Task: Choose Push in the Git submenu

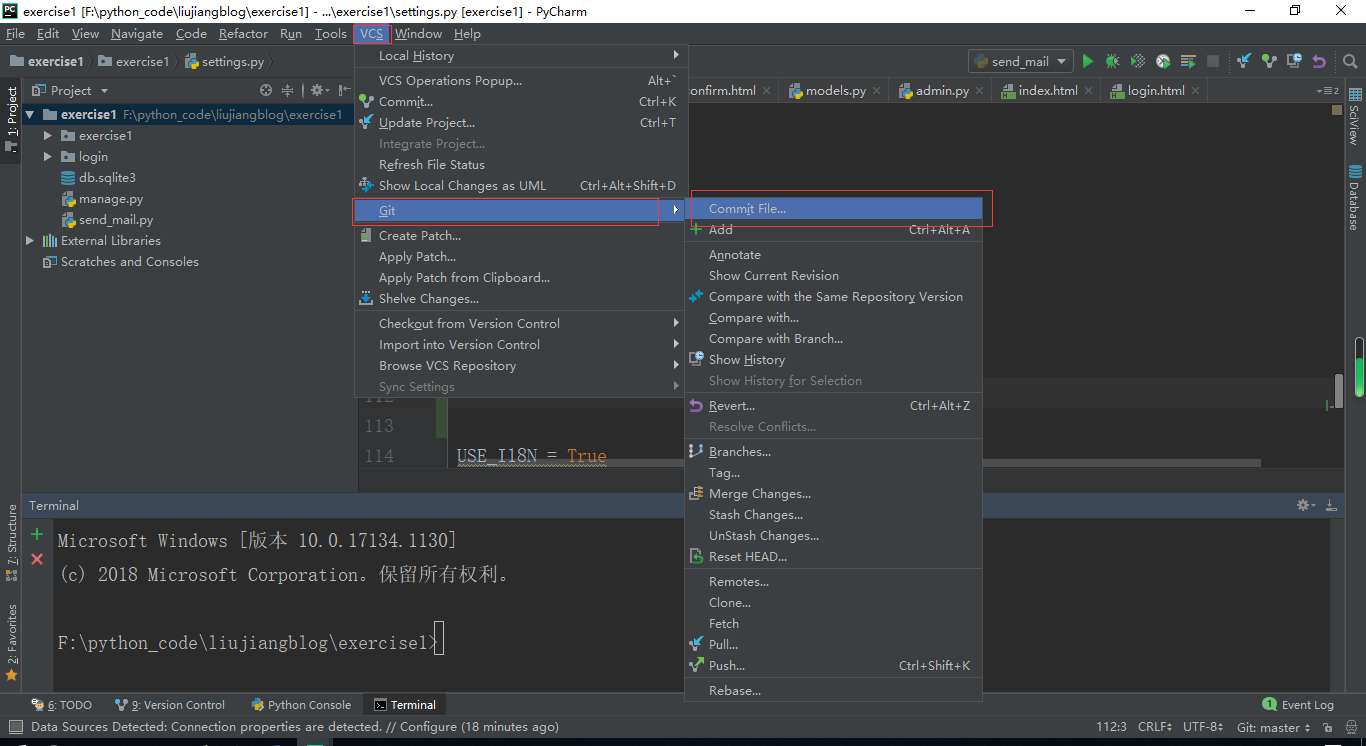Action: click(x=833, y=665)
